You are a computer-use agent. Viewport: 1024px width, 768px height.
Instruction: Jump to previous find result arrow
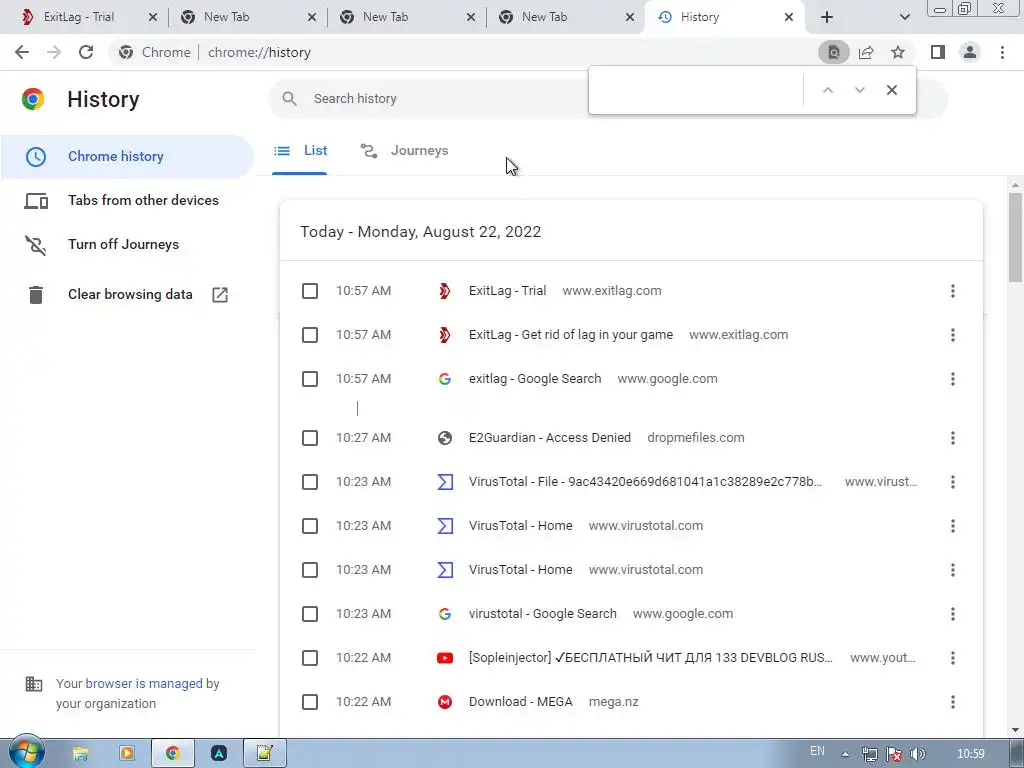827,90
